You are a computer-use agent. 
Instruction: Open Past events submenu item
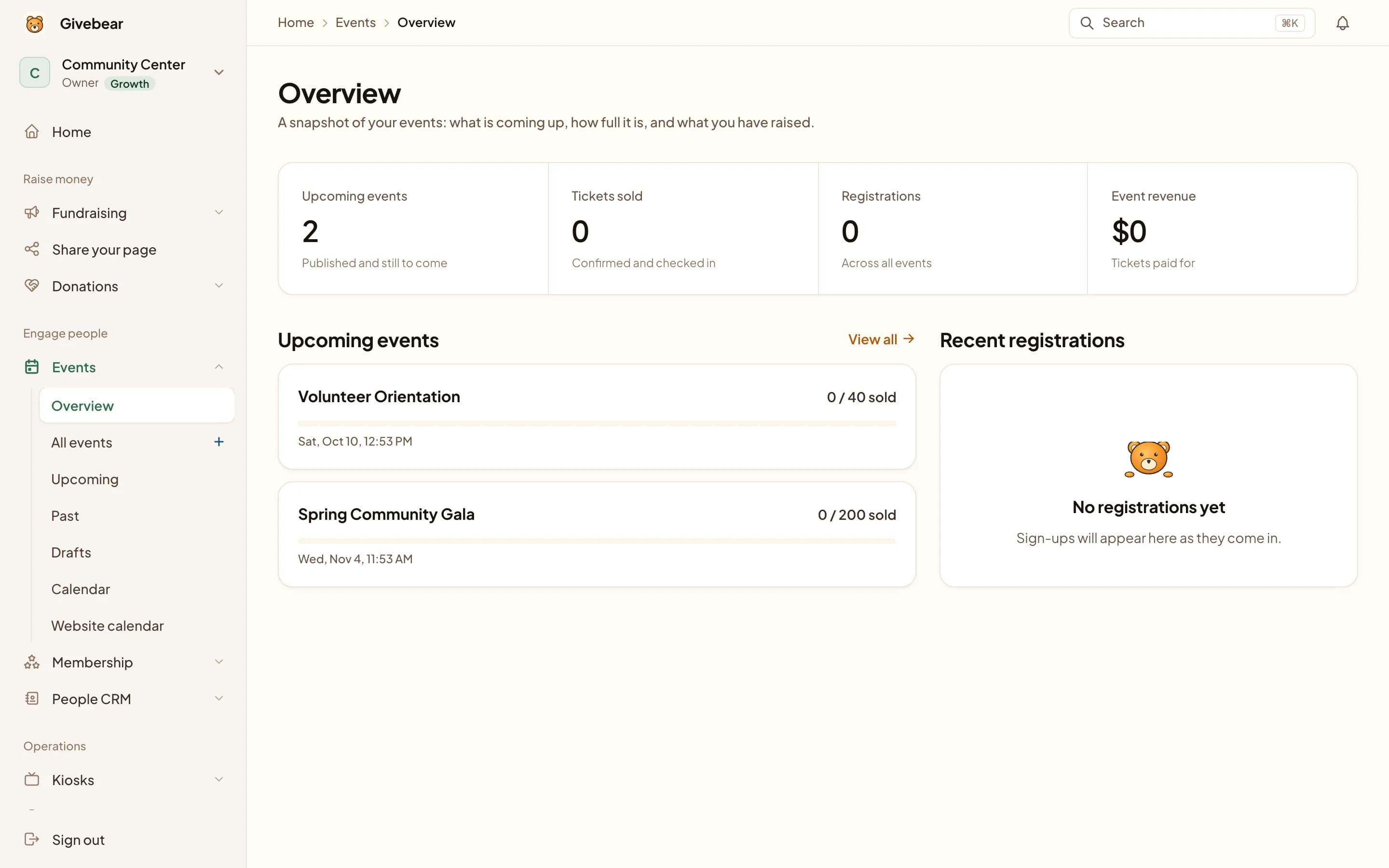[x=136, y=515]
